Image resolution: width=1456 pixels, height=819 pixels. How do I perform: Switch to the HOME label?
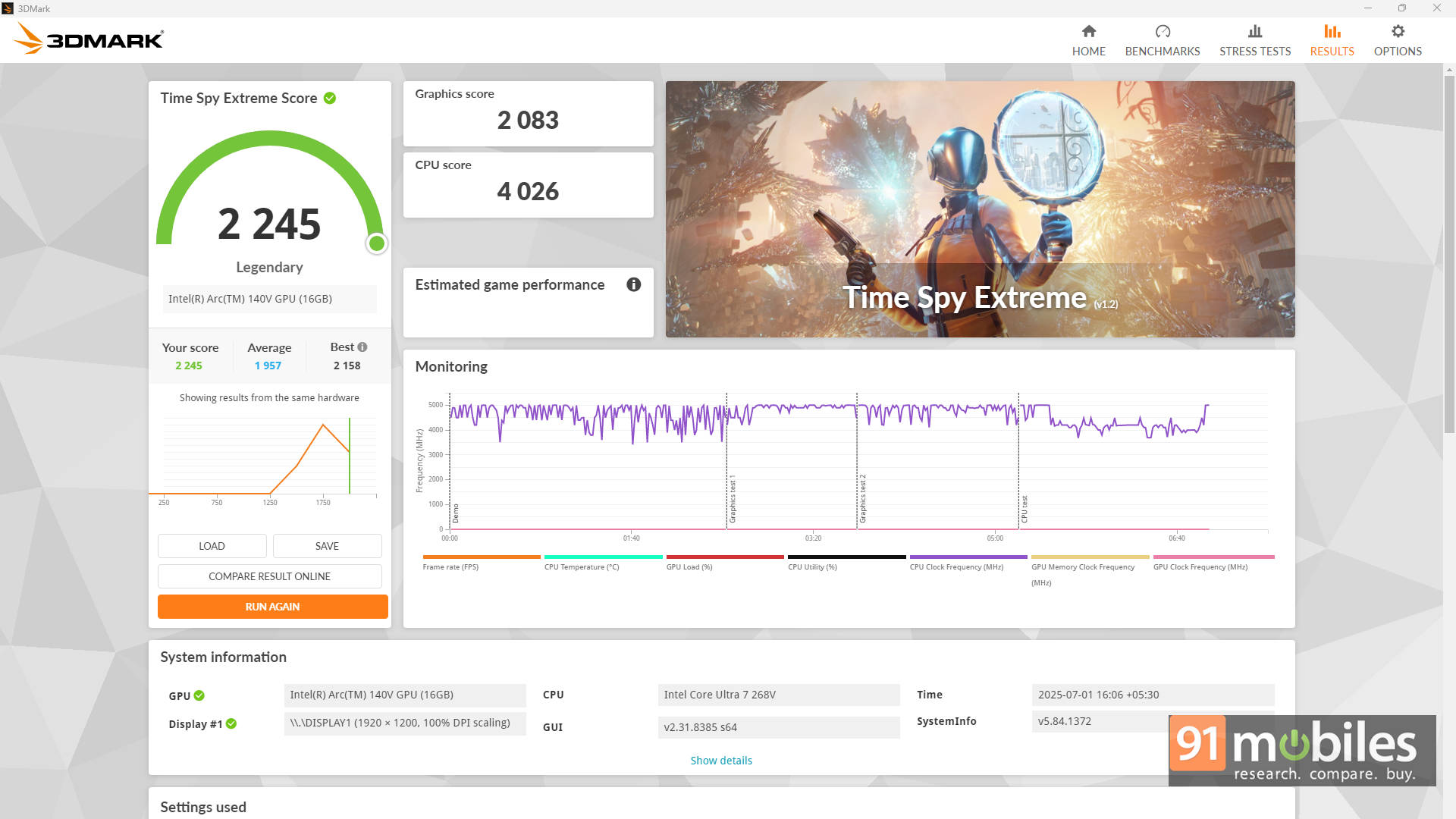click(1088, 52)
